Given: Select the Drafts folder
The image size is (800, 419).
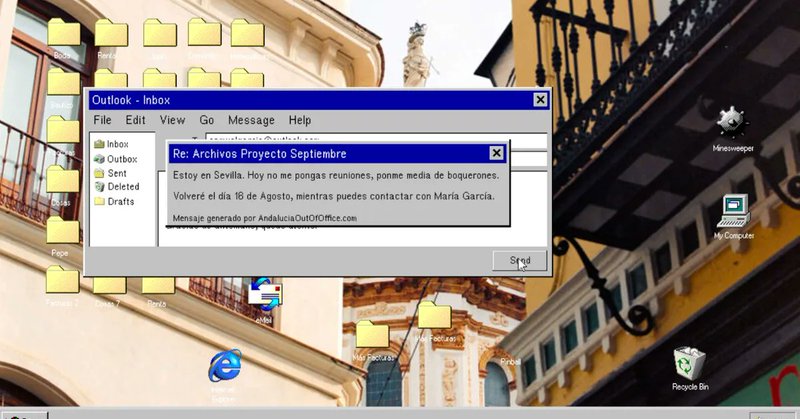Looking at the screenshot, I should click(114, 202).
